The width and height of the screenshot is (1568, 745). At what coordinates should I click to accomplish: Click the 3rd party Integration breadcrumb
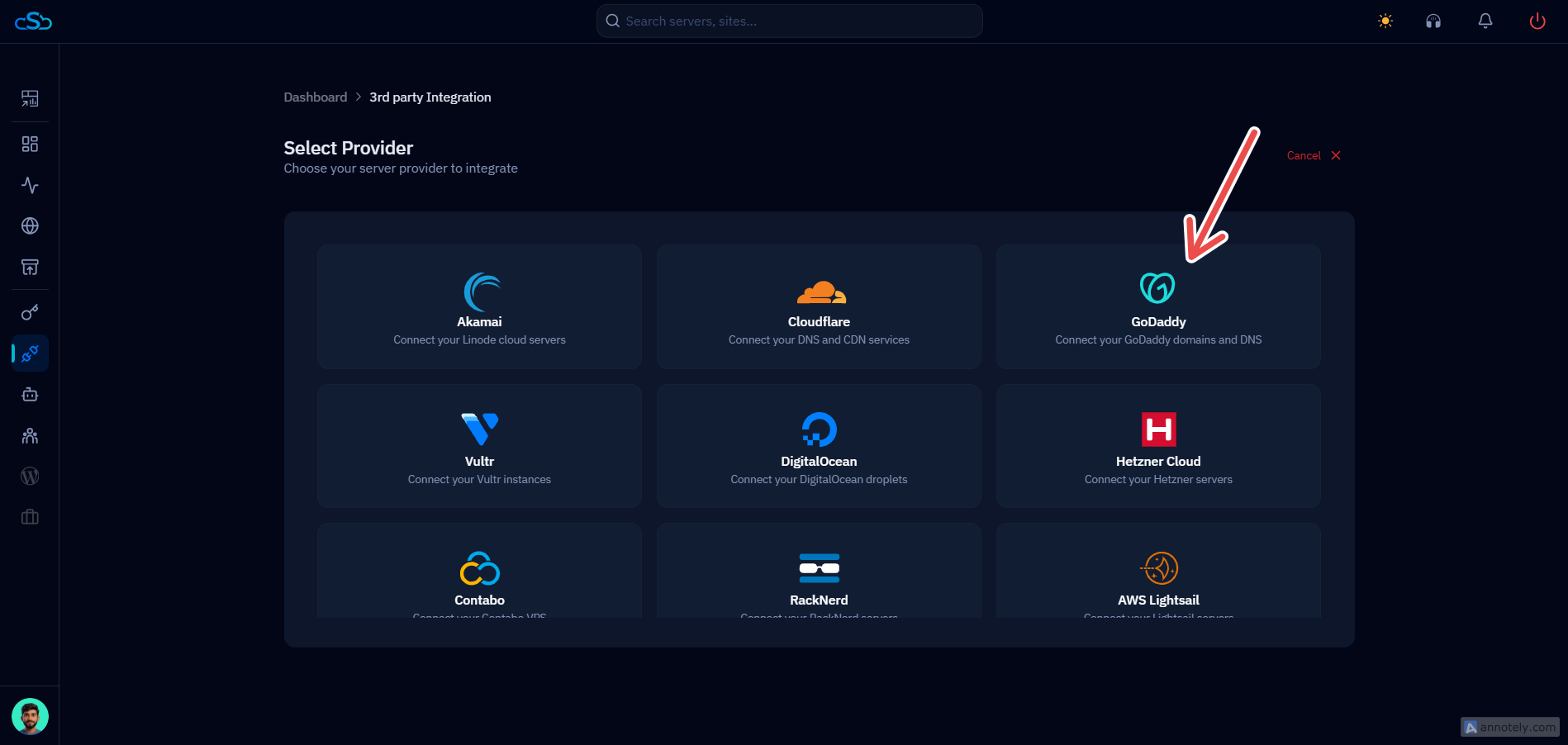[430, 97]
